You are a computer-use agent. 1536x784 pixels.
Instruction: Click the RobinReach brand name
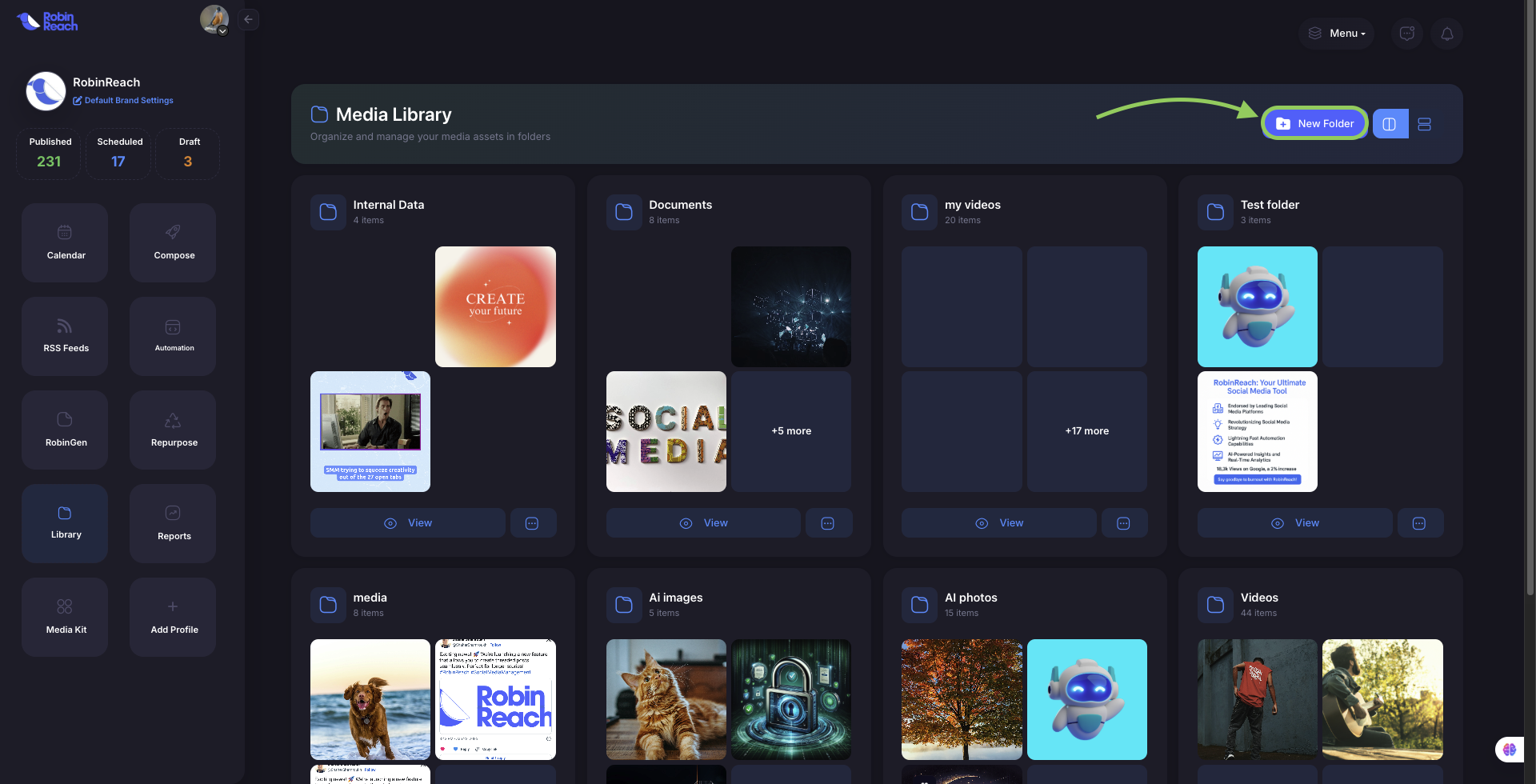[x=106, y=82]
